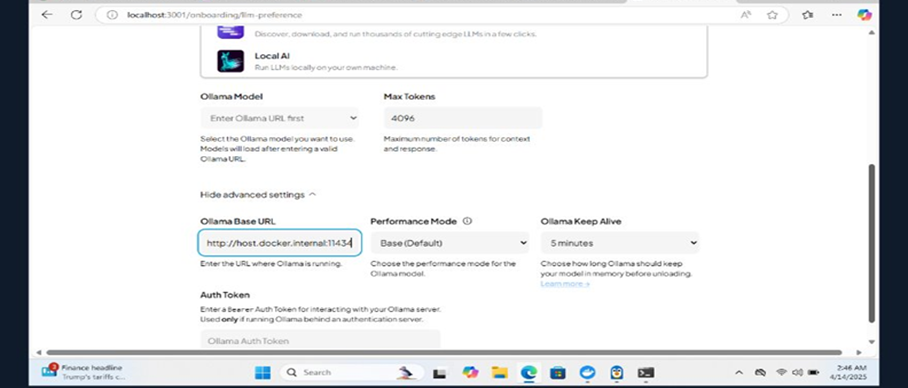
Task: Click the browser address bar URL
Action: [215, 15]
